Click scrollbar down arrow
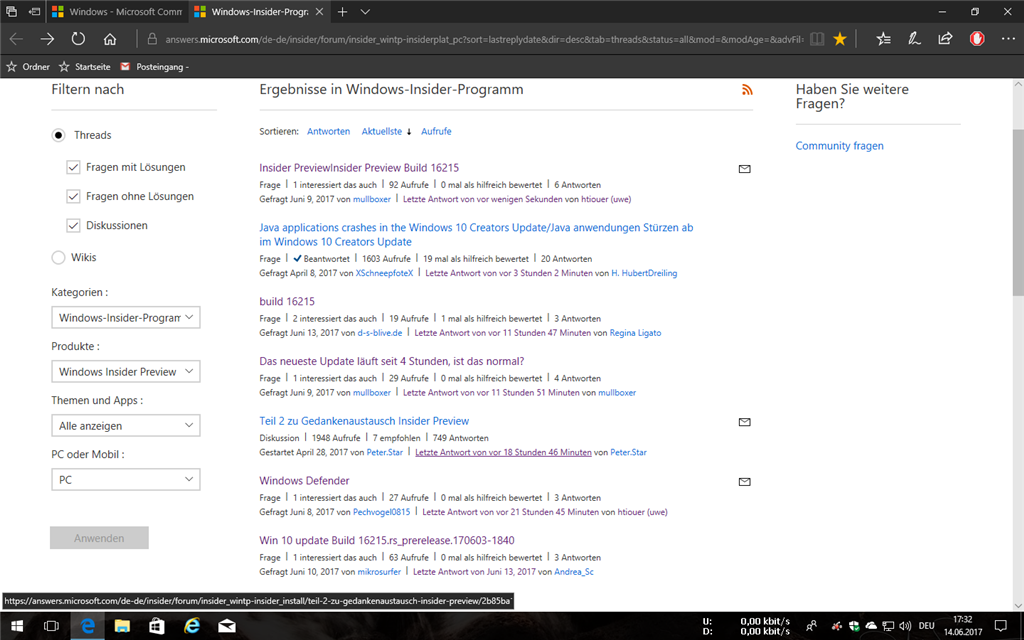 pos(1018,605)
